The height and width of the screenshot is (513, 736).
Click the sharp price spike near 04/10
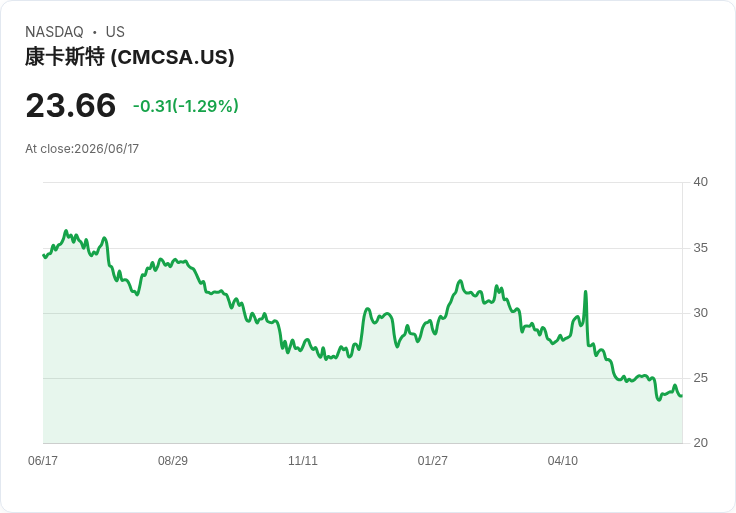(x=585, y=292)
